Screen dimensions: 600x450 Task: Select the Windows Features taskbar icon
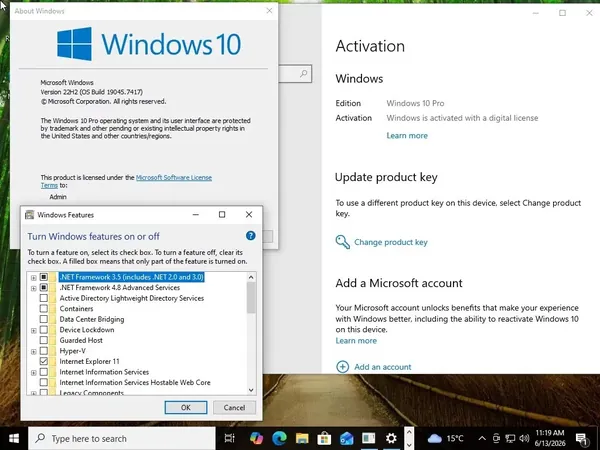[369, 438]
